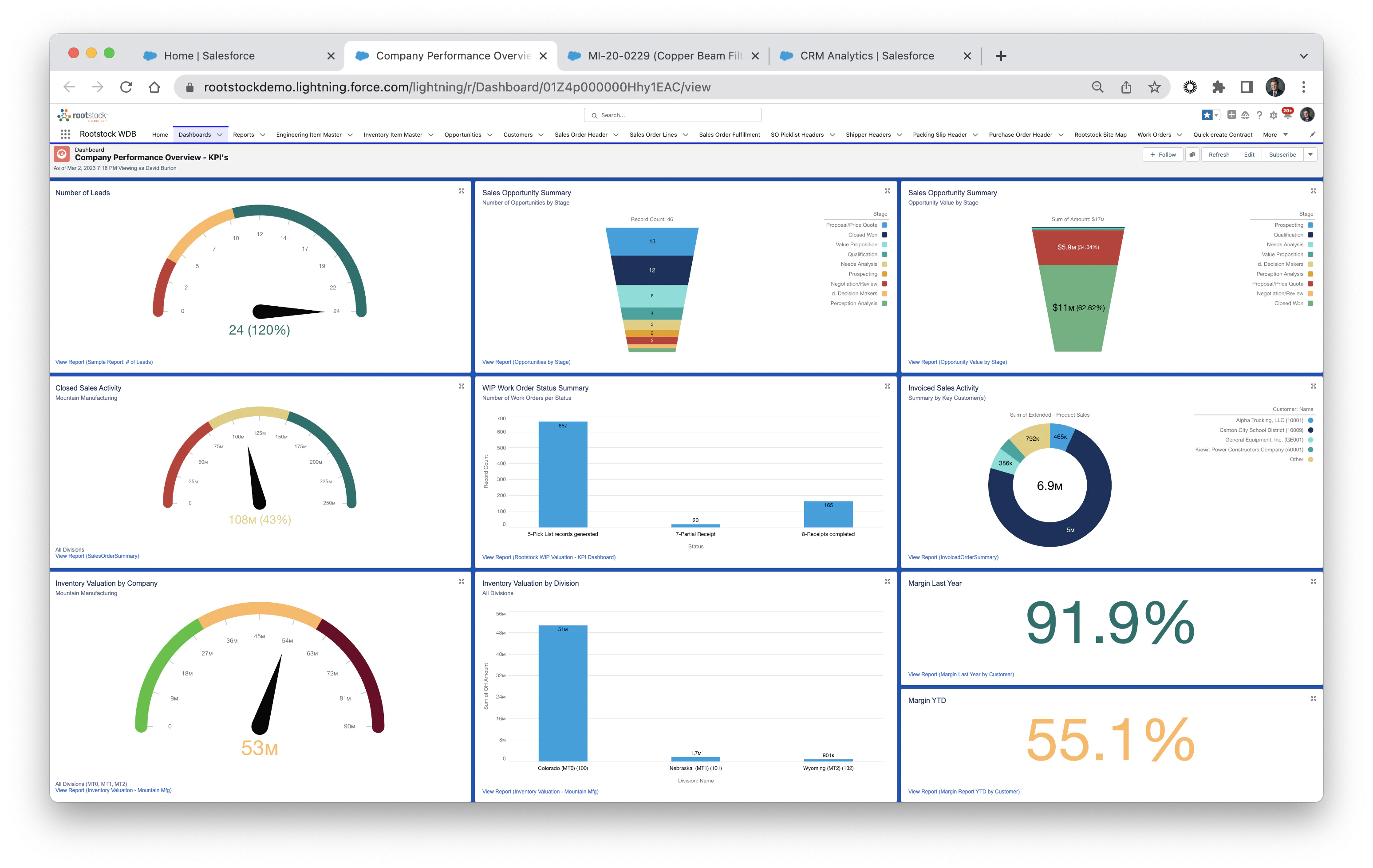Expand the Number of Leads widget icon
1373x868 pixels.
point(461,191)
